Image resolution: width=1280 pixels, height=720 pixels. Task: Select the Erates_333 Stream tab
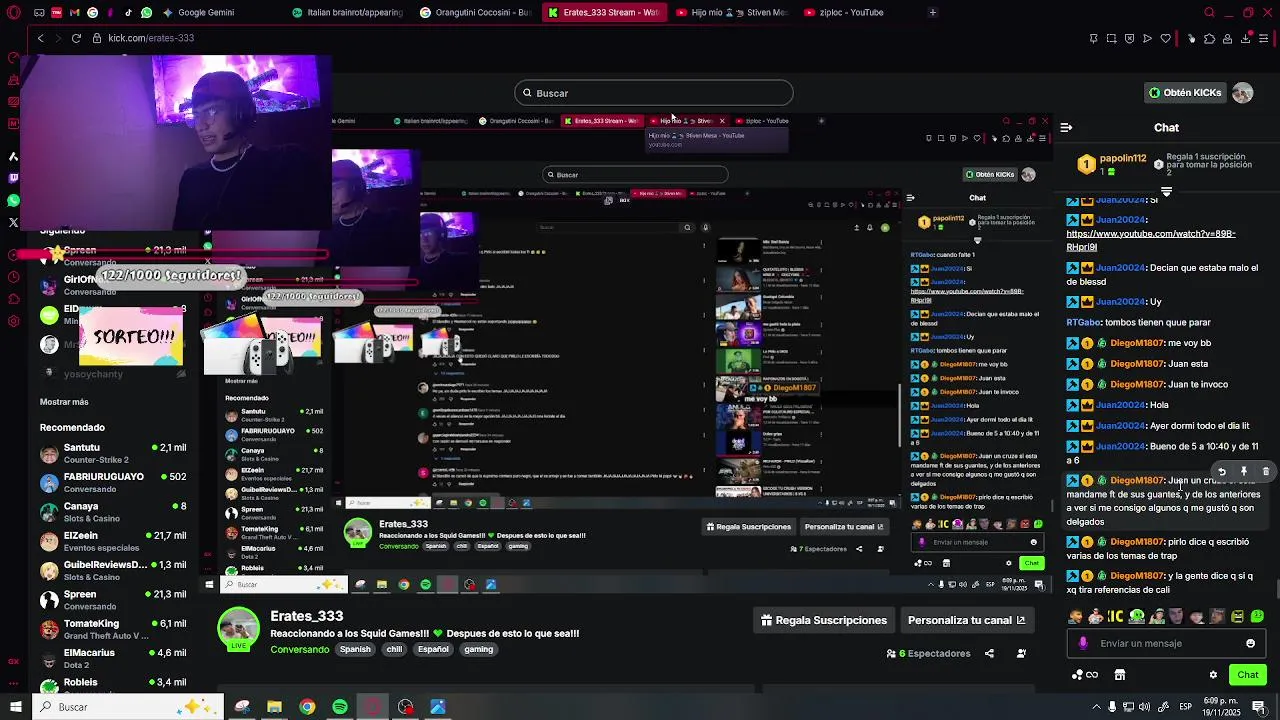tap(605, 12)
